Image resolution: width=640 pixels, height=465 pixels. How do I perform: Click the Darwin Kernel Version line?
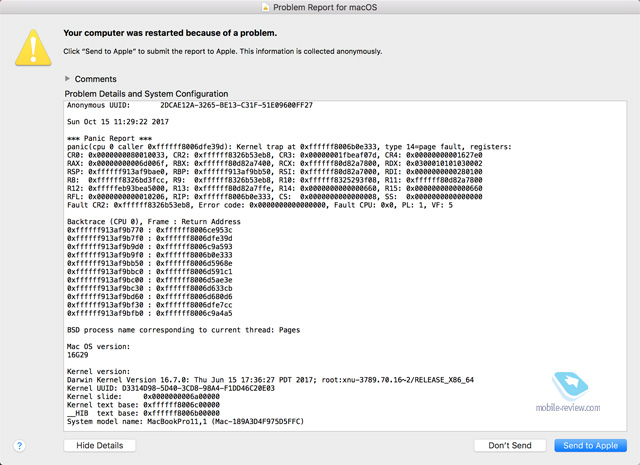tap(270, 380)
